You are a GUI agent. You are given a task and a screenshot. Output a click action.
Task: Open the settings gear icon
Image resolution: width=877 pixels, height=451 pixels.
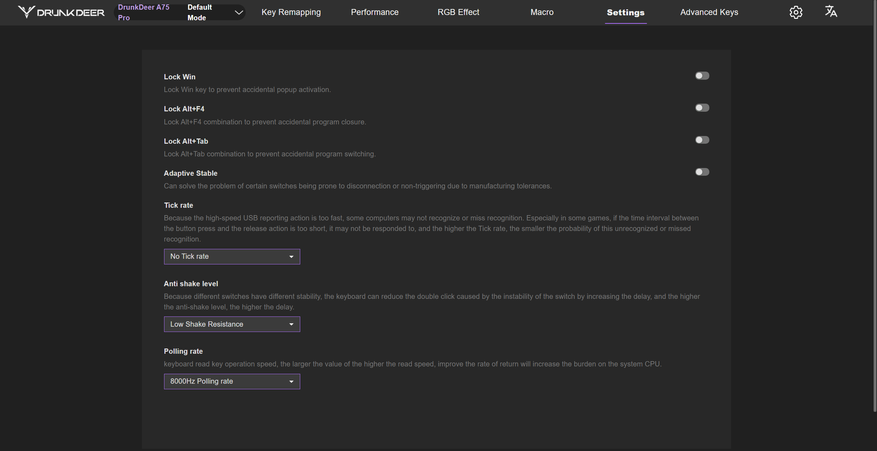pos(796,12)
